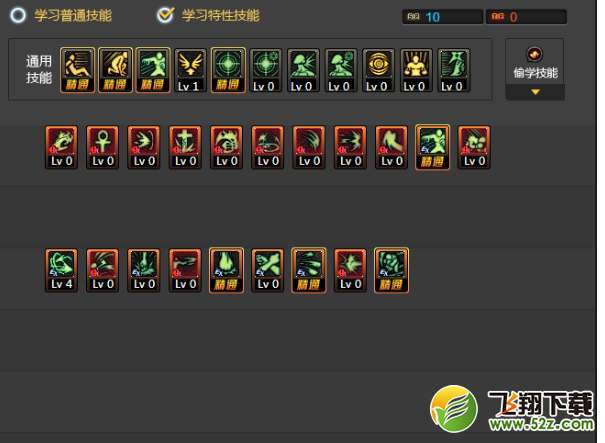This screenshot has width=605, height=443.
Task: Select the last red skill in the upper row
Action: 474,147
